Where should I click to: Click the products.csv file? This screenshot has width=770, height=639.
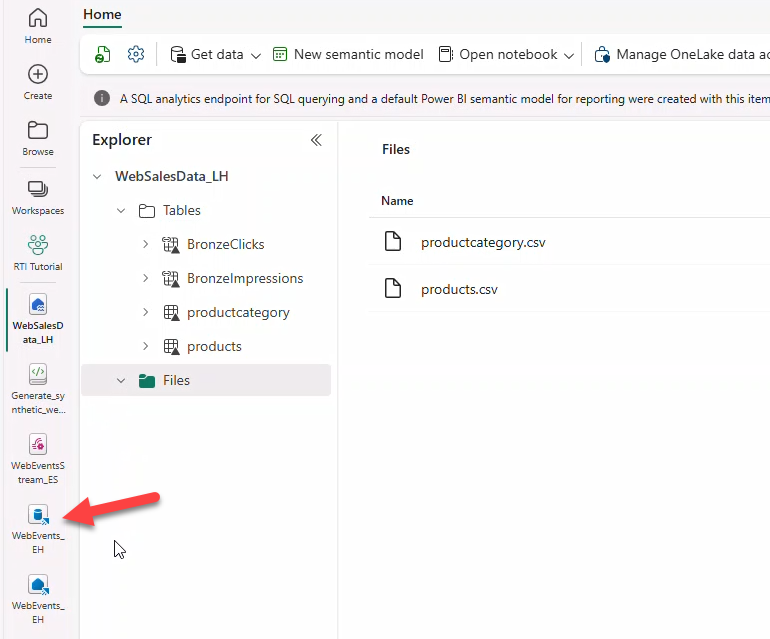pyautogui.click(x=459, y=289)
